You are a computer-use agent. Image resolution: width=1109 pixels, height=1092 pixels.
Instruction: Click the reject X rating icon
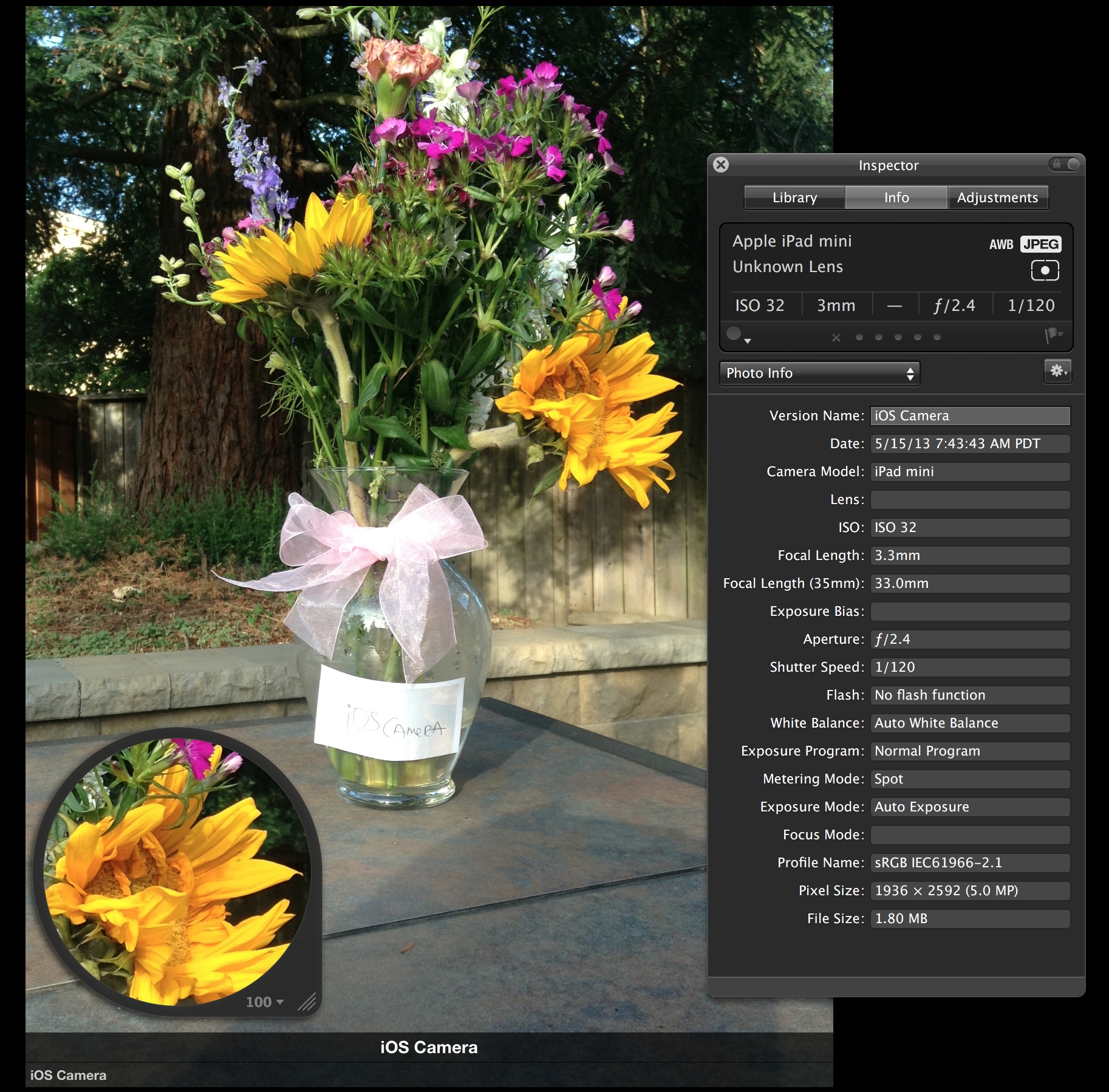(x=836, y=338)
